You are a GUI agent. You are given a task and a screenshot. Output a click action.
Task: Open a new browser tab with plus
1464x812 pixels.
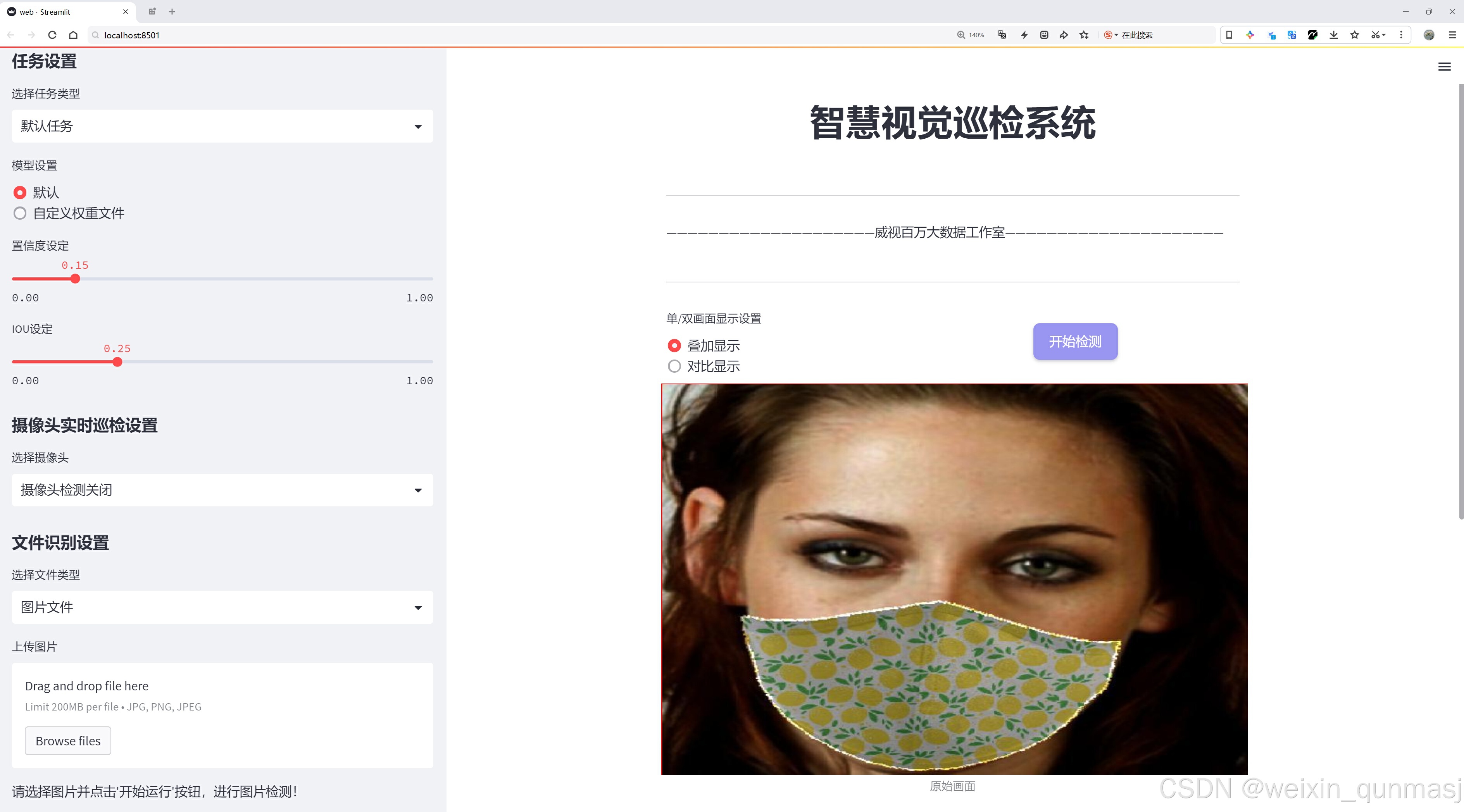172,11
